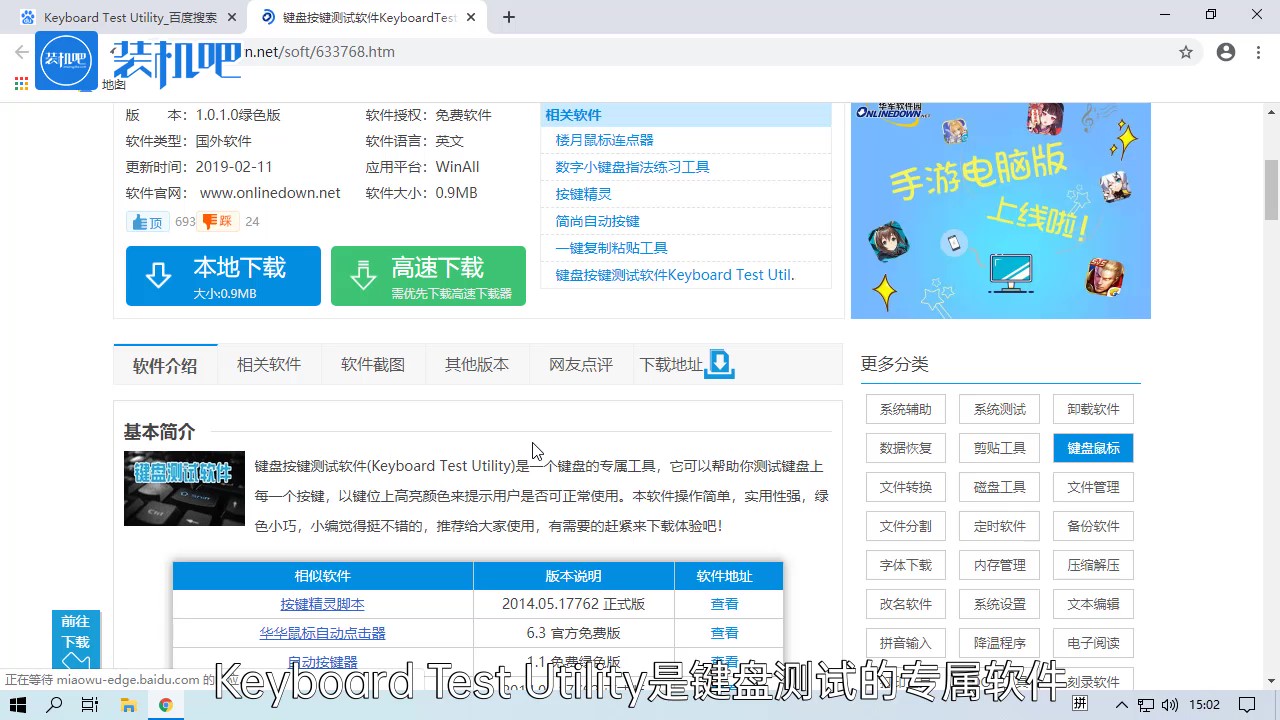The image size is (1280, 720).
Task: Click the 下载地址 download arrow icon
Action: (719, 364)
